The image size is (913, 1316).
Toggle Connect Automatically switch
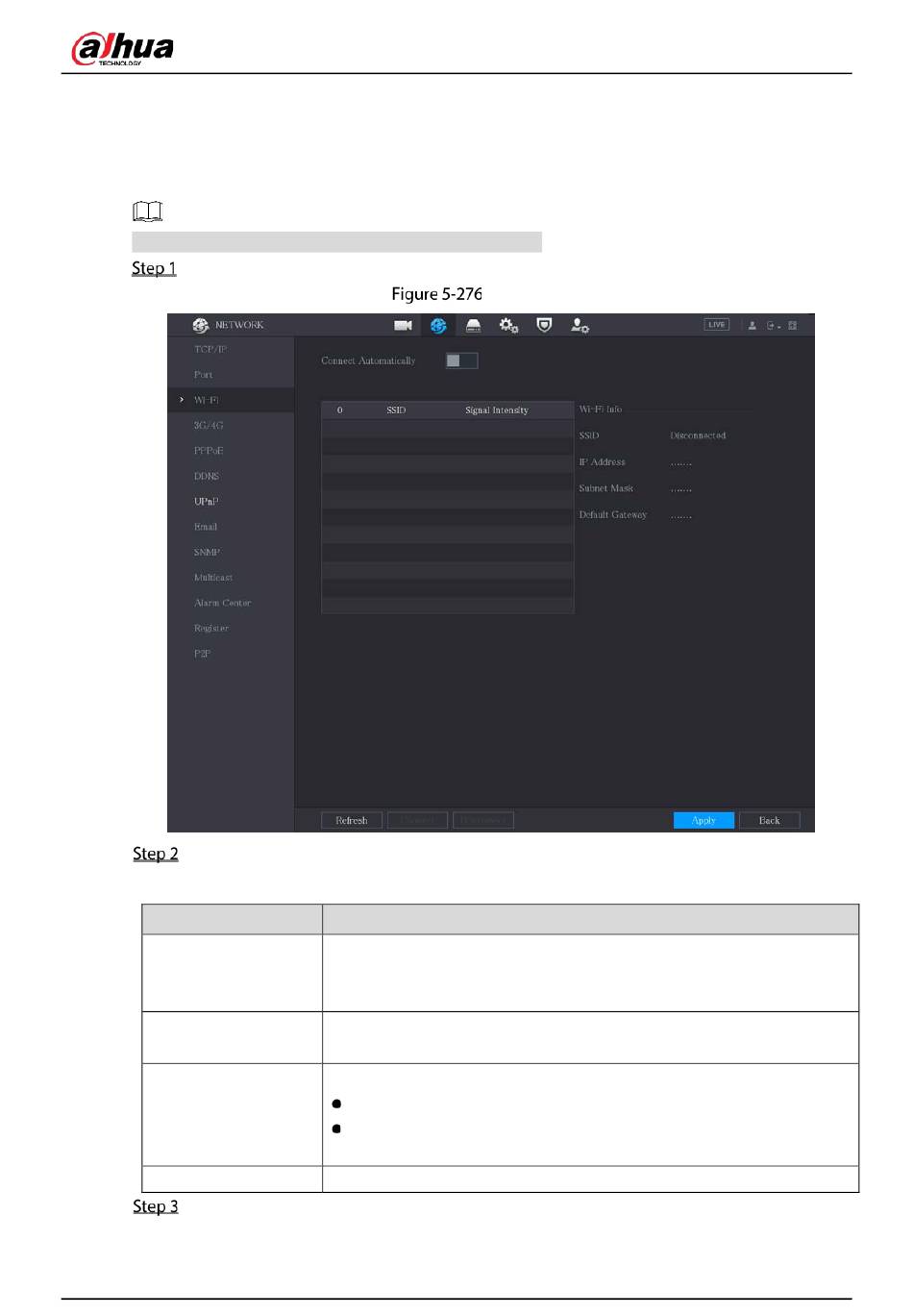point(461,360)
